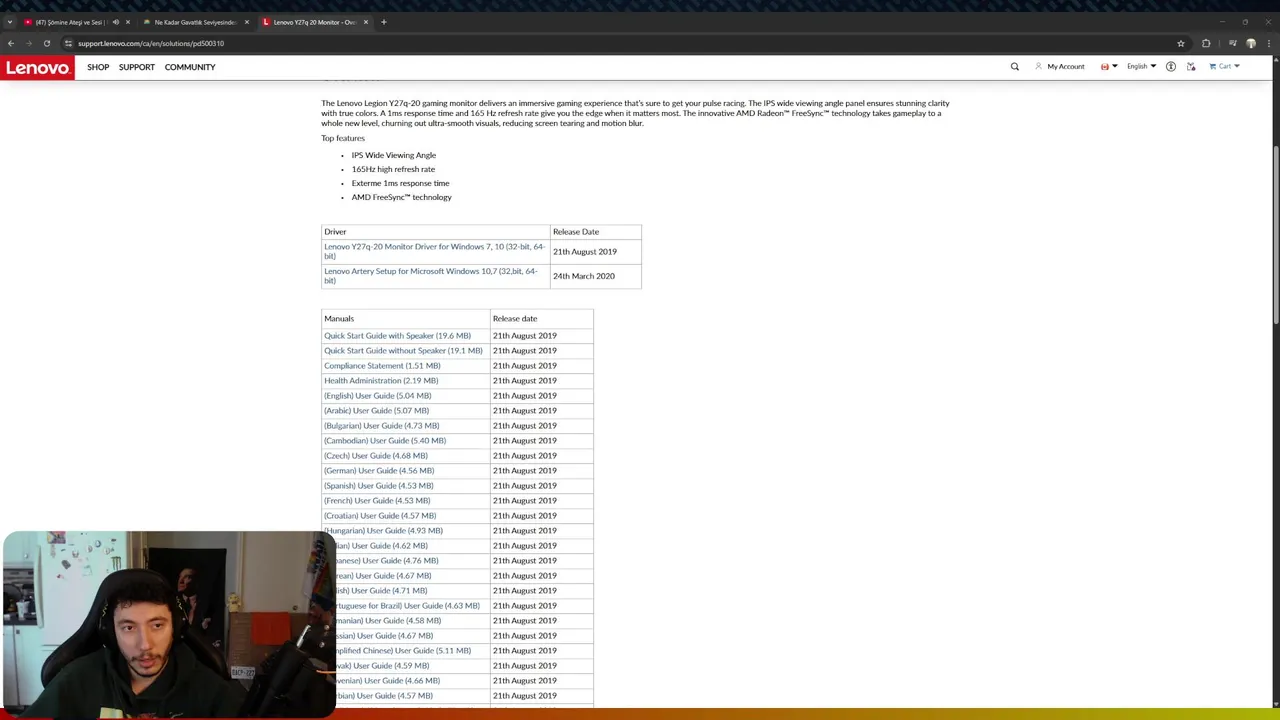Viewport: 1280px width, 720px height.
Task: Click the trade-in icon next to Cart
Action: (1191, 67)
